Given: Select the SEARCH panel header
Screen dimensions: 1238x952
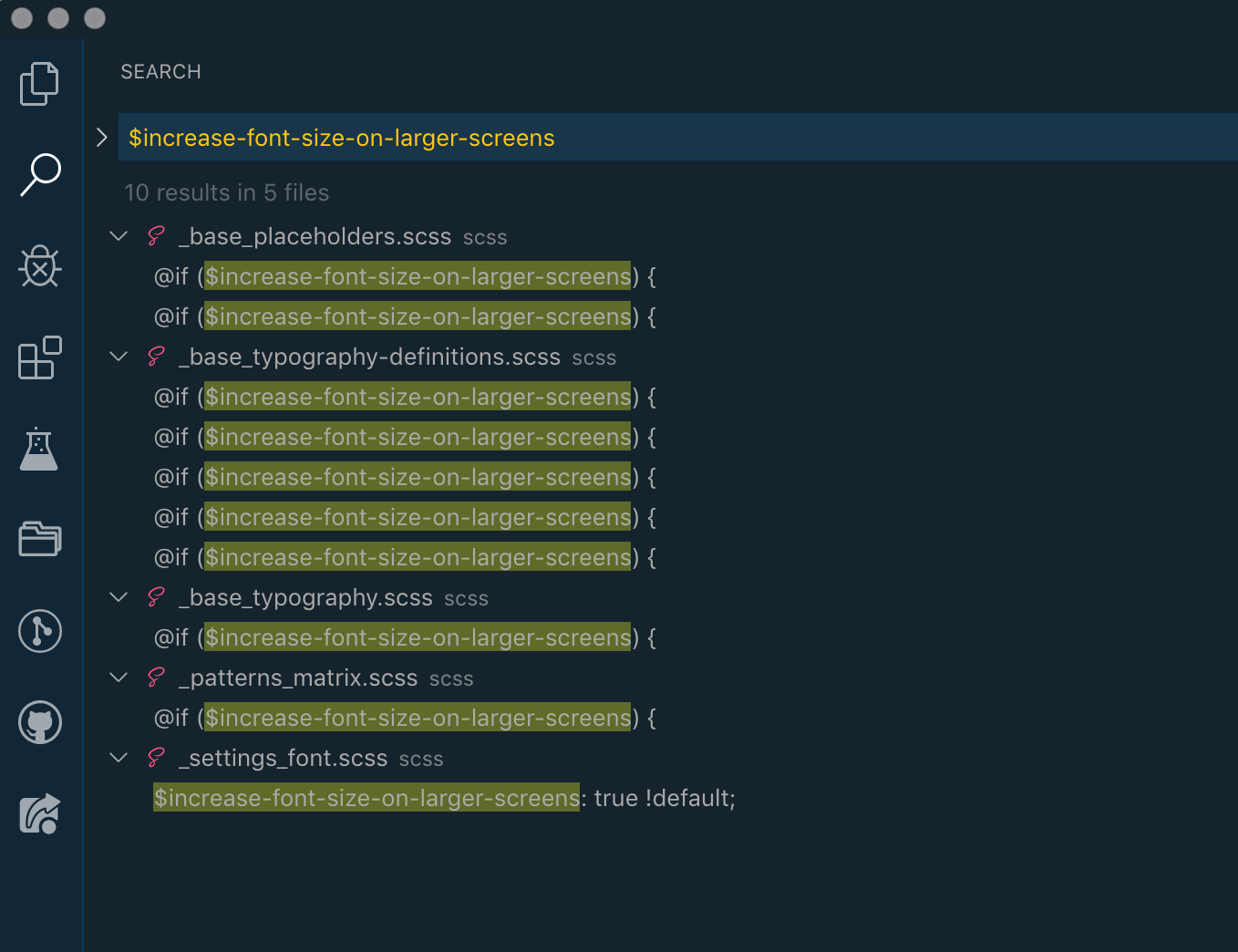Looking at the screenshot, I should click(160, 71).
